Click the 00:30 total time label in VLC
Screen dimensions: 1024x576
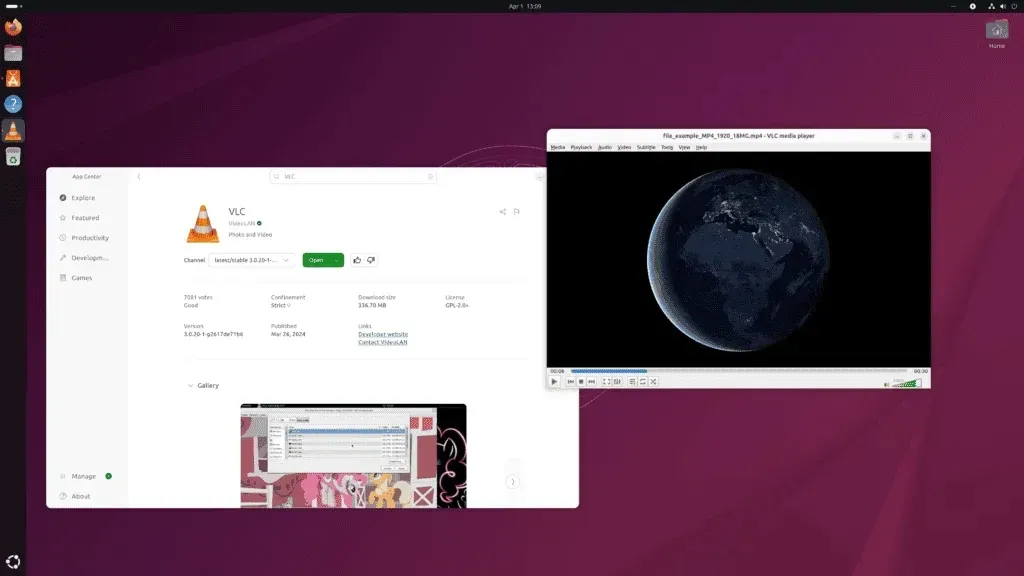[x=920, y=371]
